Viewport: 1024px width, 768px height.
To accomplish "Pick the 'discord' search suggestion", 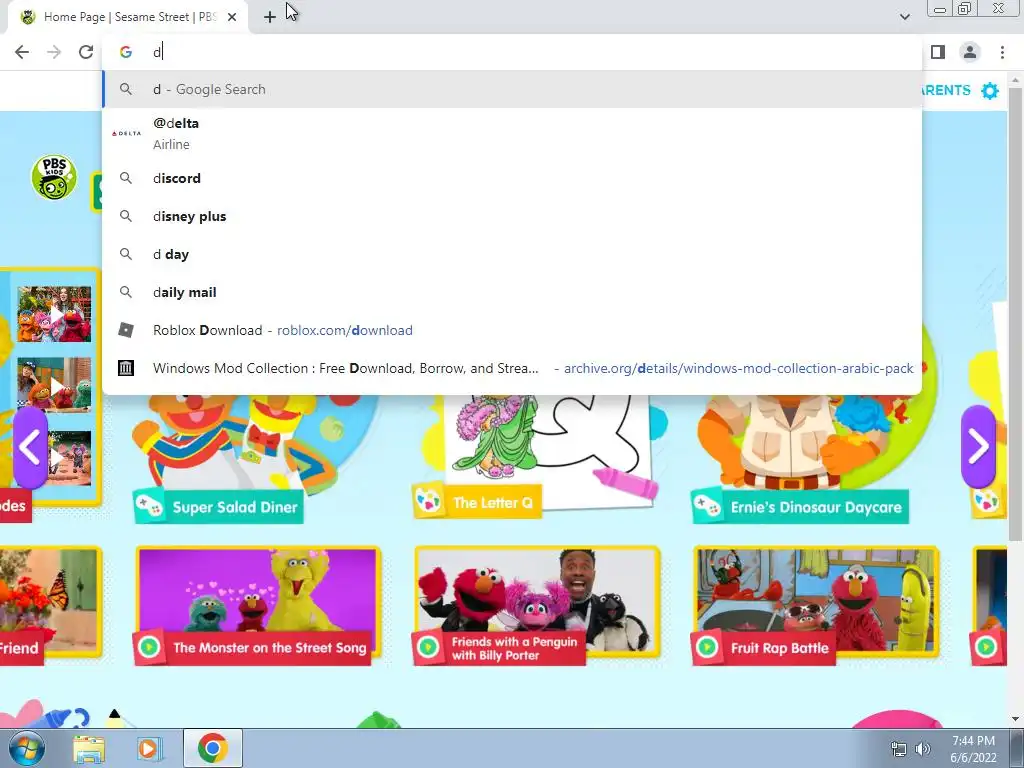I will tap(512, 178).
